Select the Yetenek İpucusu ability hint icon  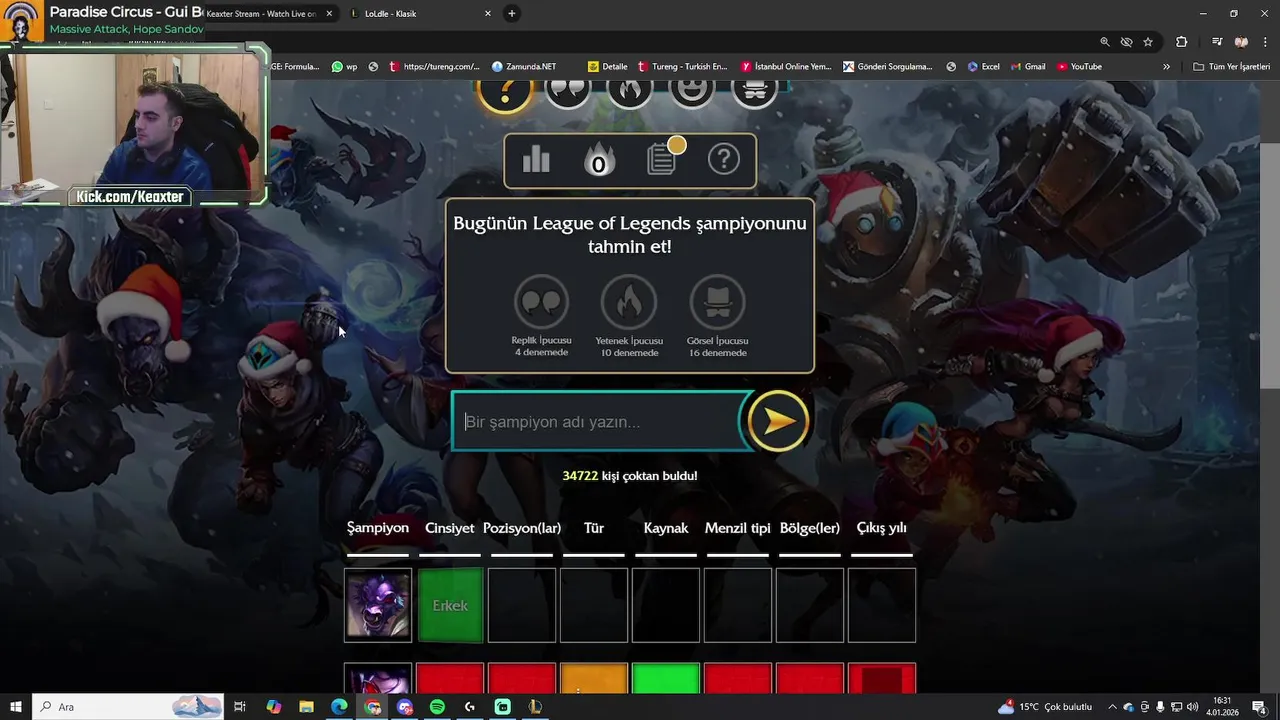click(x=629, y=302)
